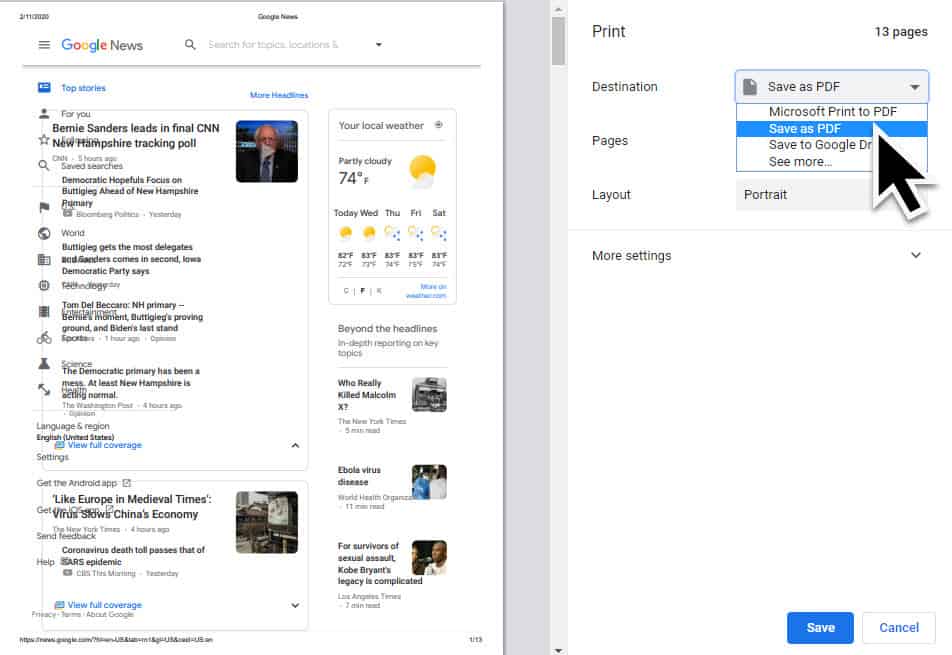Click the Saved searches magnifier icon
Screen dimensions: 952x655
[x=44, y=165]
